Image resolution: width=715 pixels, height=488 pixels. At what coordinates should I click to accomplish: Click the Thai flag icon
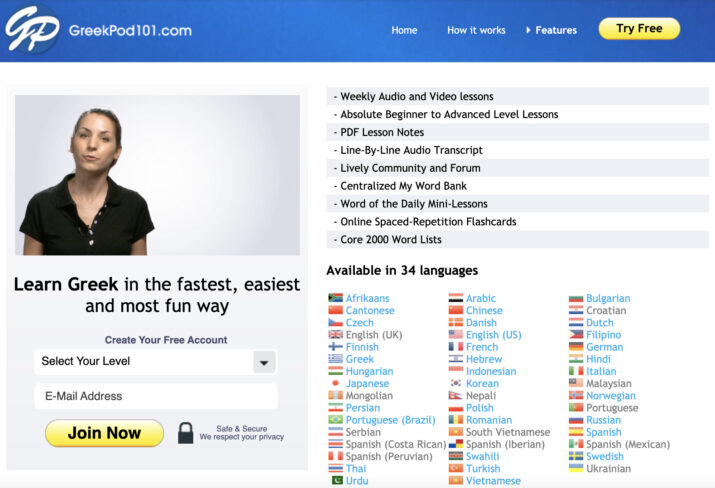[x=336, y=468]
